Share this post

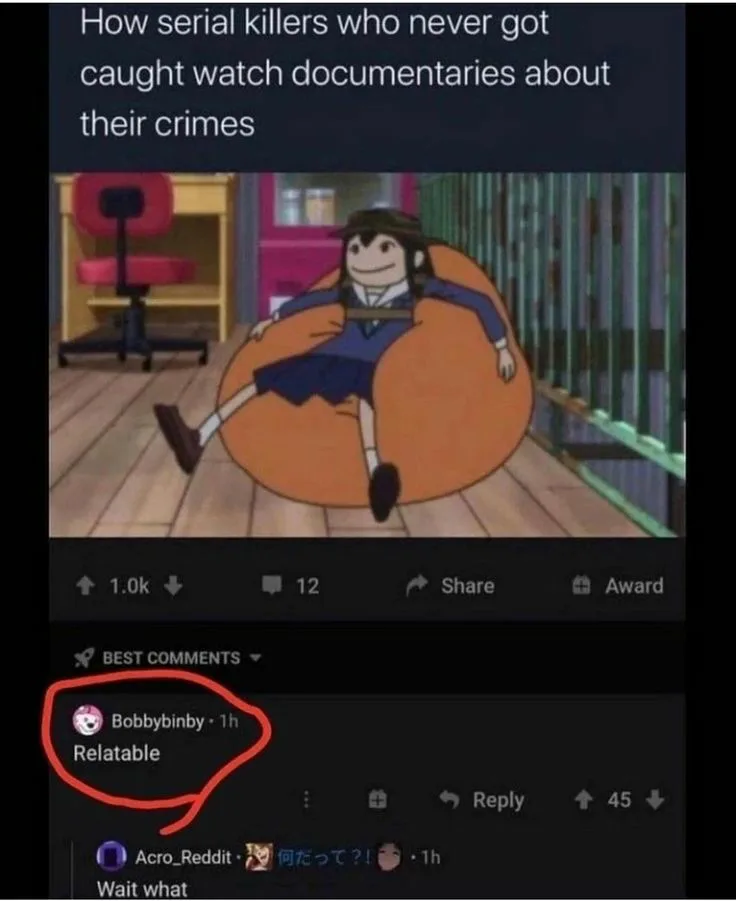pos(450,586)
